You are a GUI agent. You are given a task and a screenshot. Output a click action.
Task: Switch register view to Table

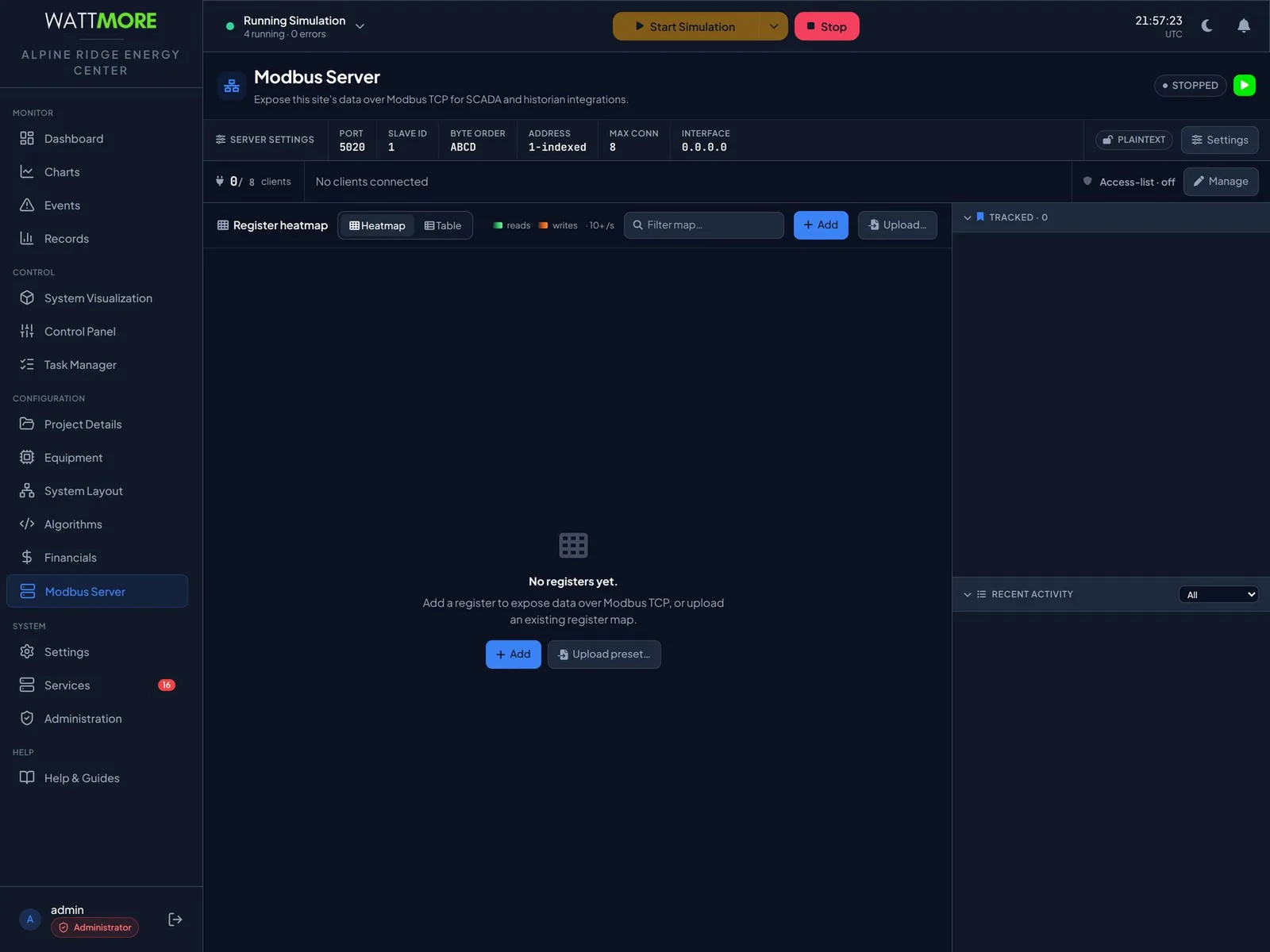tap(443, 225)
